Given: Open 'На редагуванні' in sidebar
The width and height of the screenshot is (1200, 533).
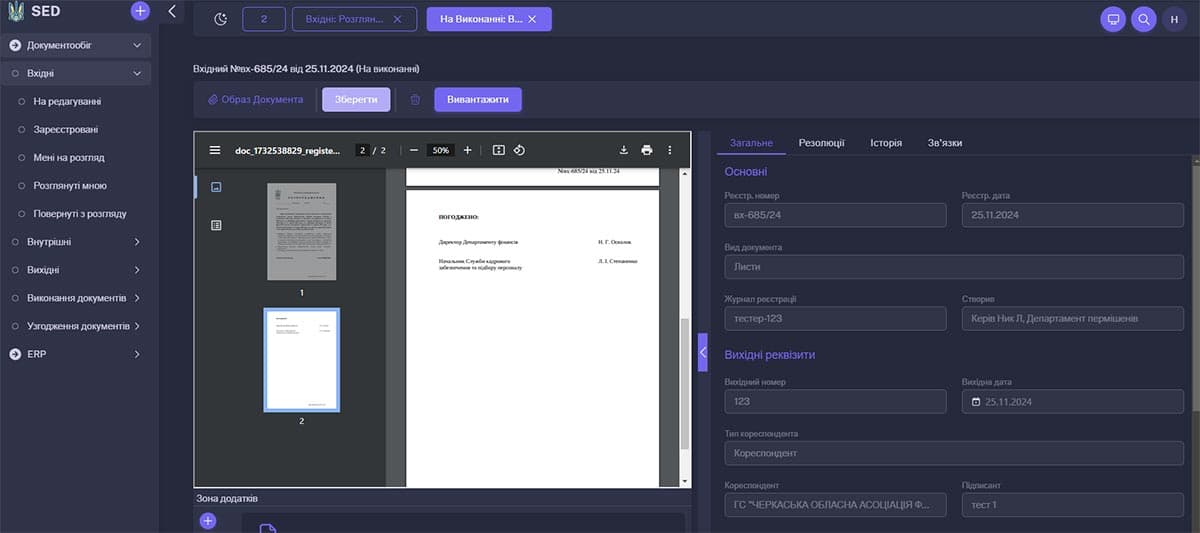Looking at the screenshot, I should pyautogui.click(x=67, y=101).
